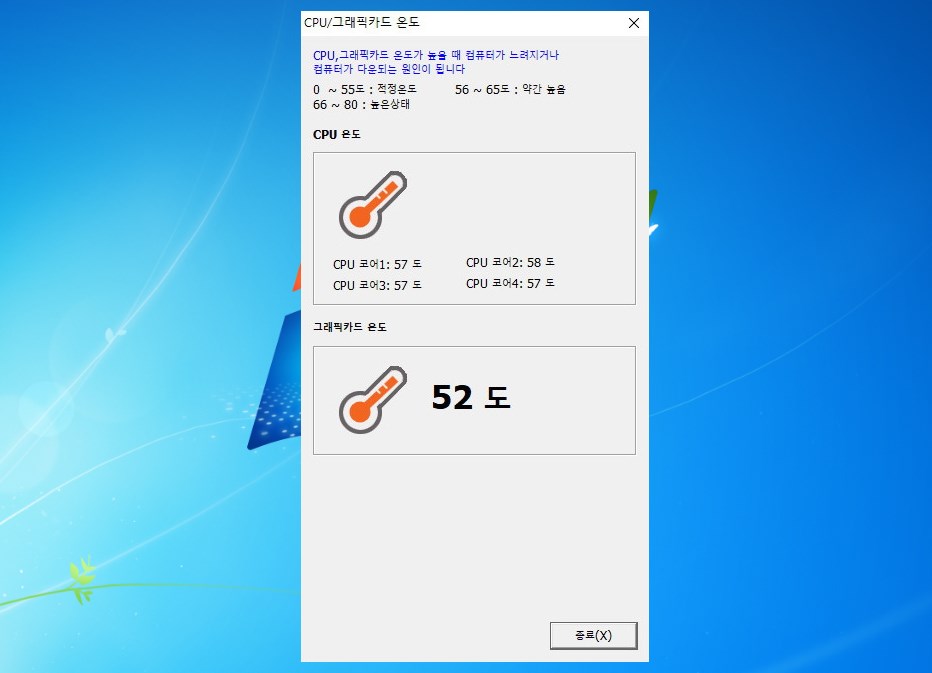Image resolution: width=932 pixels, height=673 pixels.
Task: Click the CPU temperature thermometer icon
Action: point(373,205)
